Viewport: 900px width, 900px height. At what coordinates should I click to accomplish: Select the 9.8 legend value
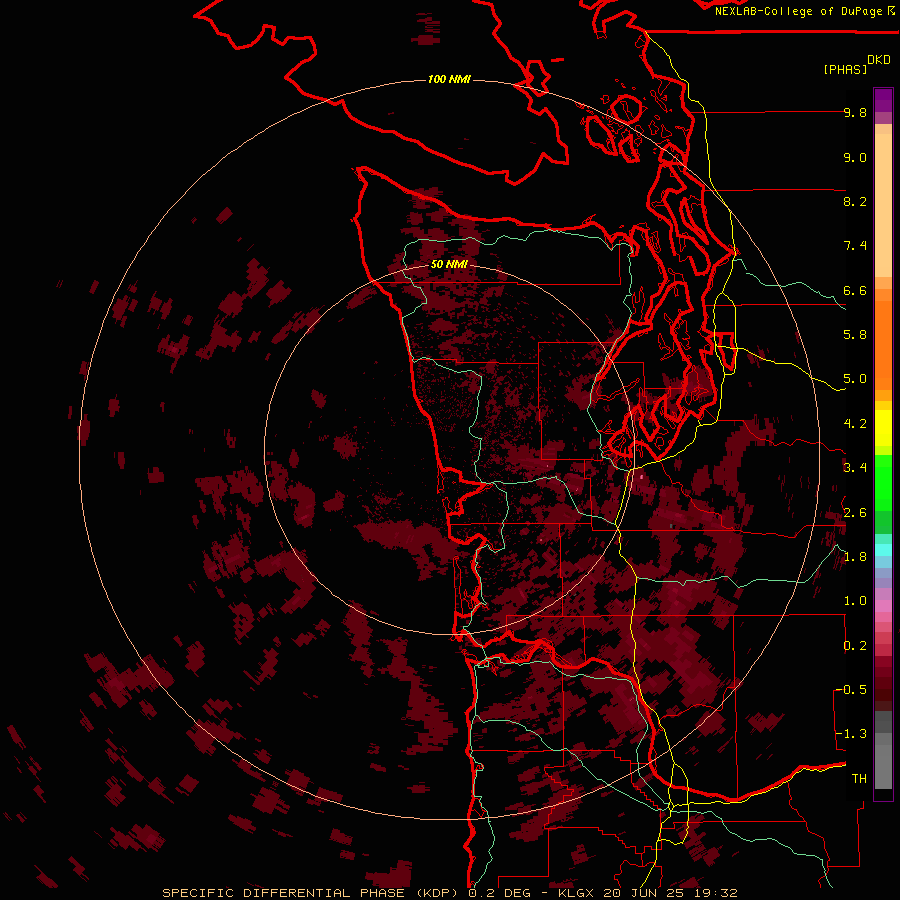pyautogui.click(x=855, y=112)
